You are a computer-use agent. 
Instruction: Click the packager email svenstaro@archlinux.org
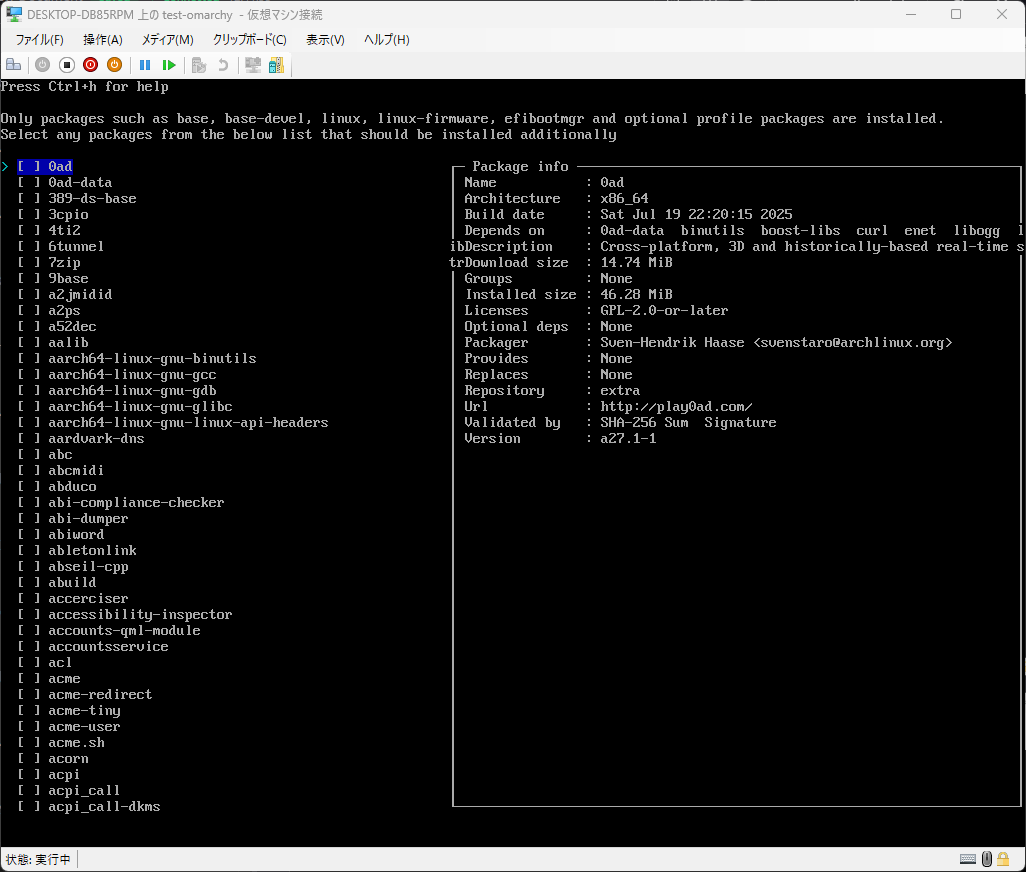point(853,343)
